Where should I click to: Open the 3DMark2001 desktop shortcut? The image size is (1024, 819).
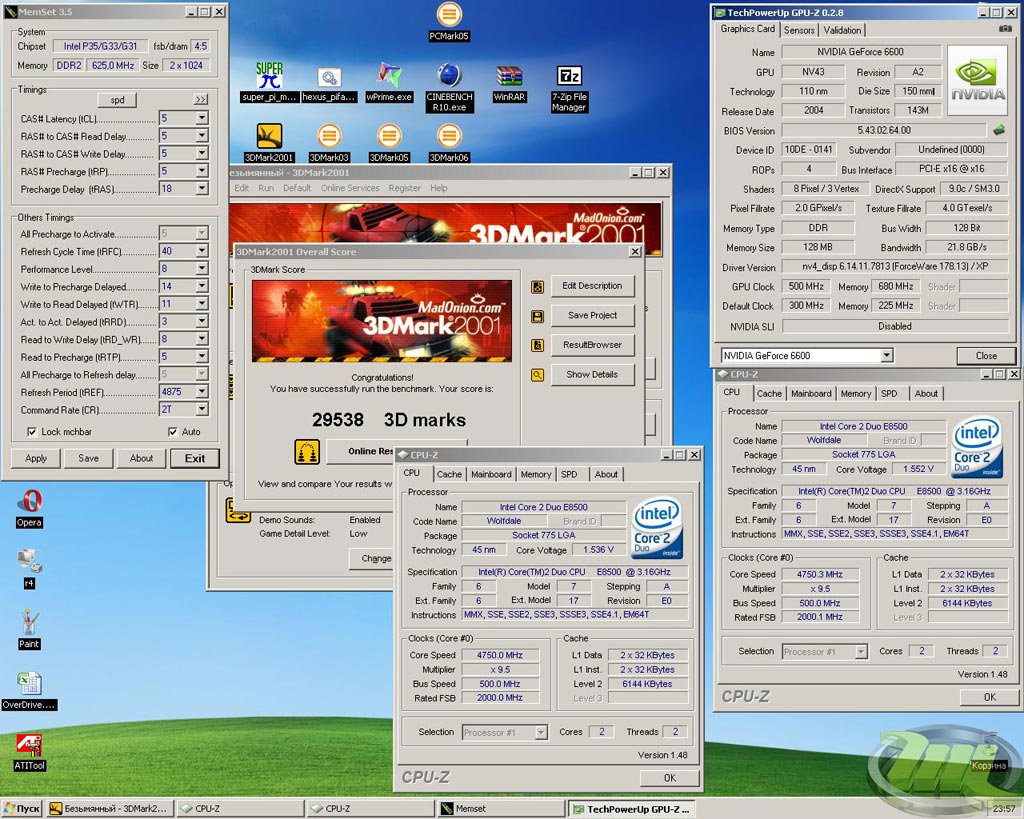[x=269, y=142]
